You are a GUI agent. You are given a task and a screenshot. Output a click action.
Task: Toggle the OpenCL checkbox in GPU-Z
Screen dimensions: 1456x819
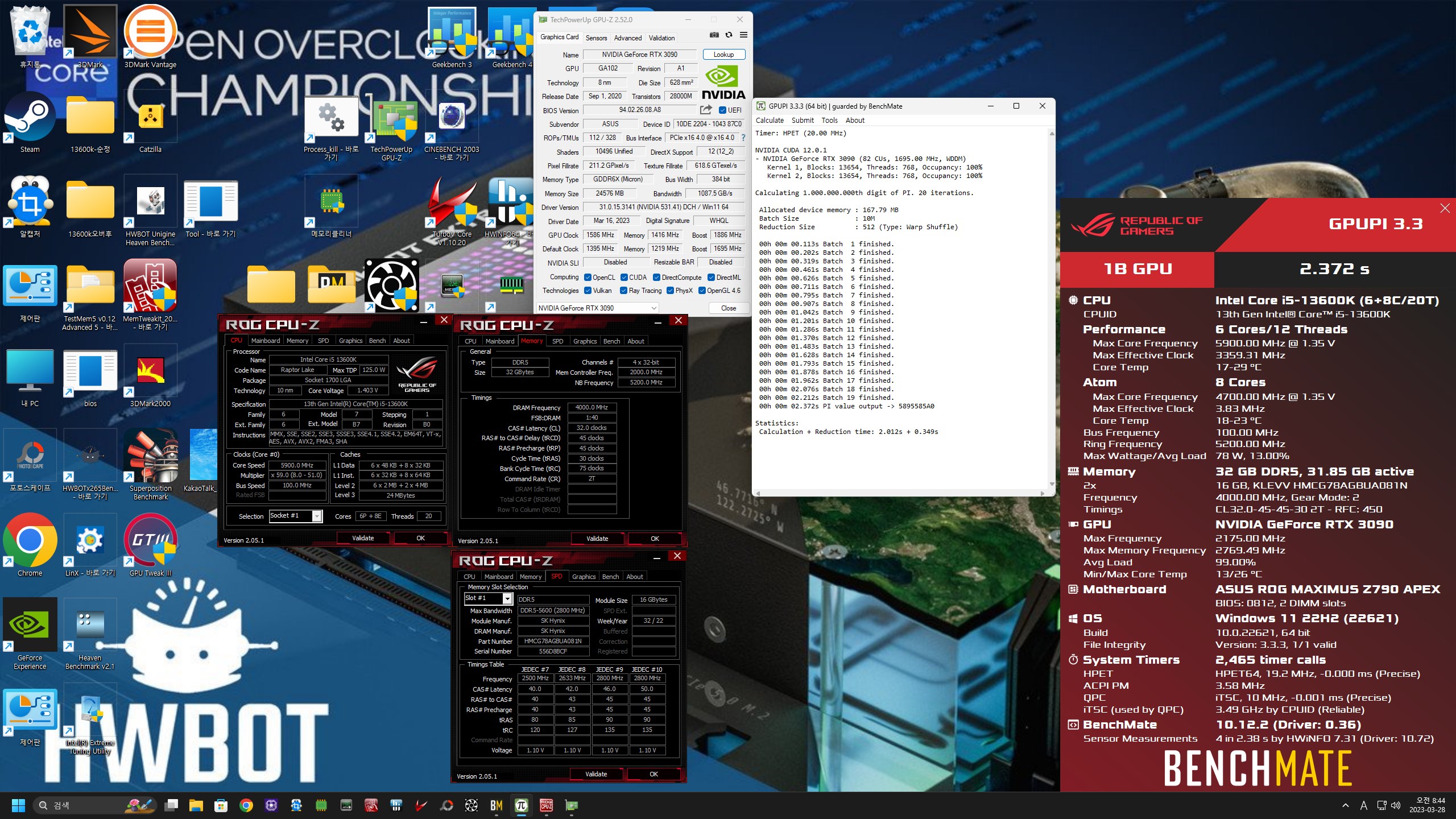(x=588, y=278)
